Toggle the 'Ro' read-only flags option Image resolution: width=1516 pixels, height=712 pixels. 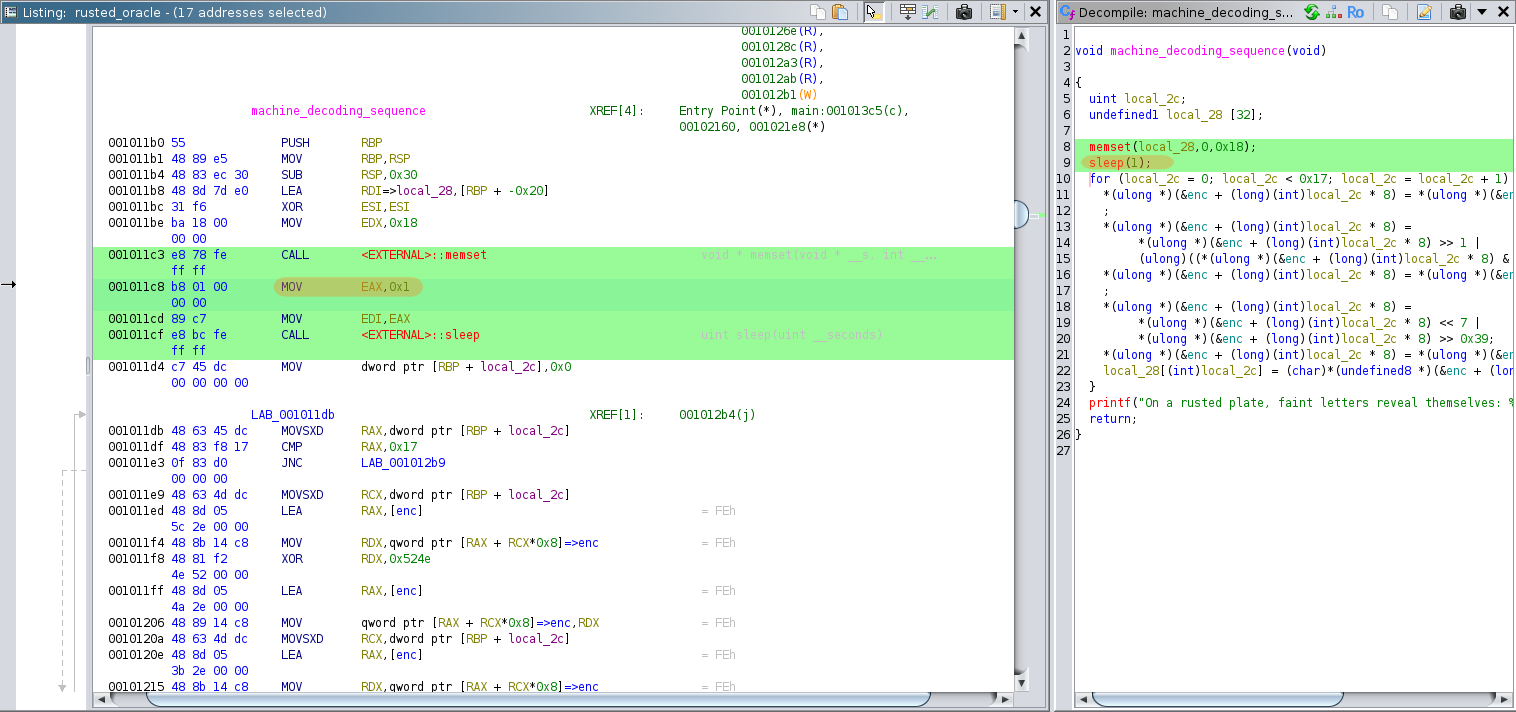coord(1356,12)
